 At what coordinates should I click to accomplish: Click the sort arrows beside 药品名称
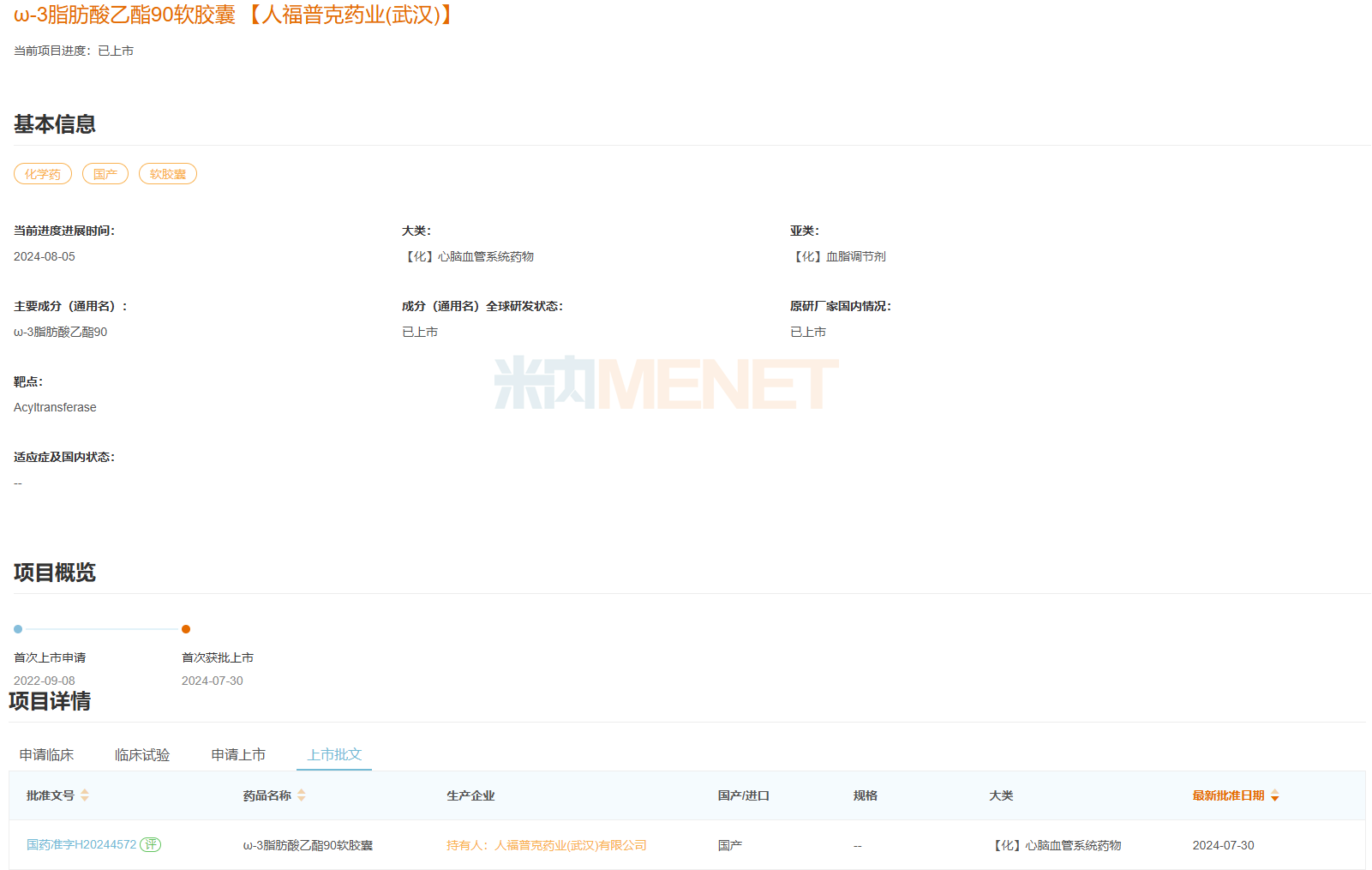pos(302,795)
